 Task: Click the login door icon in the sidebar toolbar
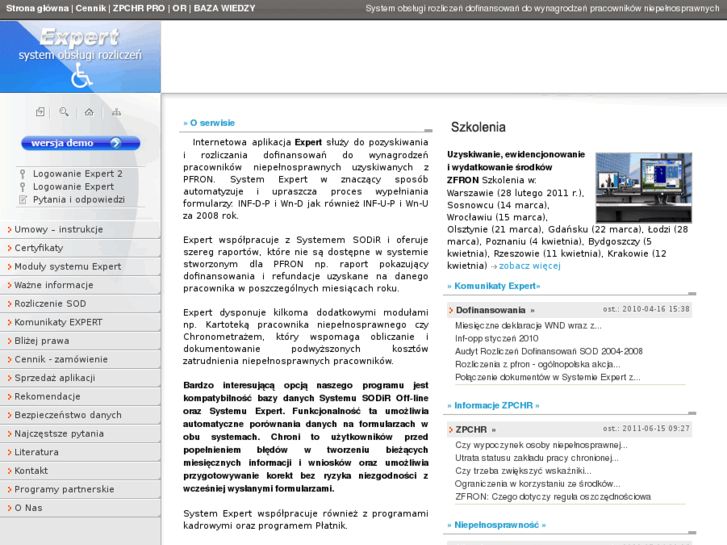pos(40,112)
